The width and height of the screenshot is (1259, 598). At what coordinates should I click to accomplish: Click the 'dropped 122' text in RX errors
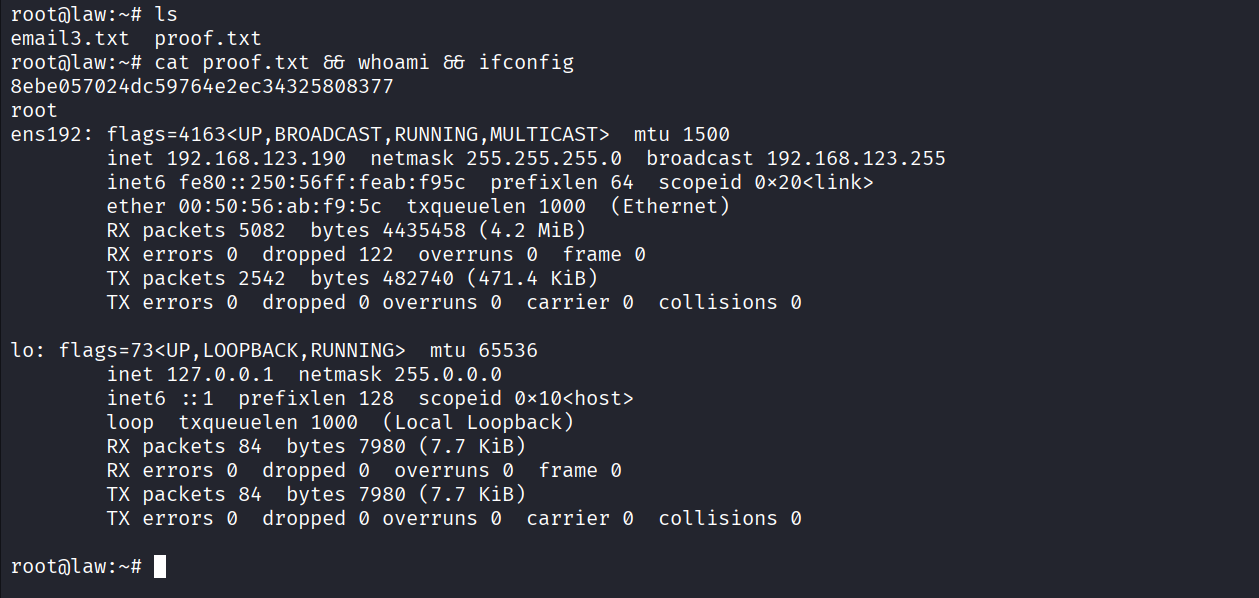[x=328, y=255]
